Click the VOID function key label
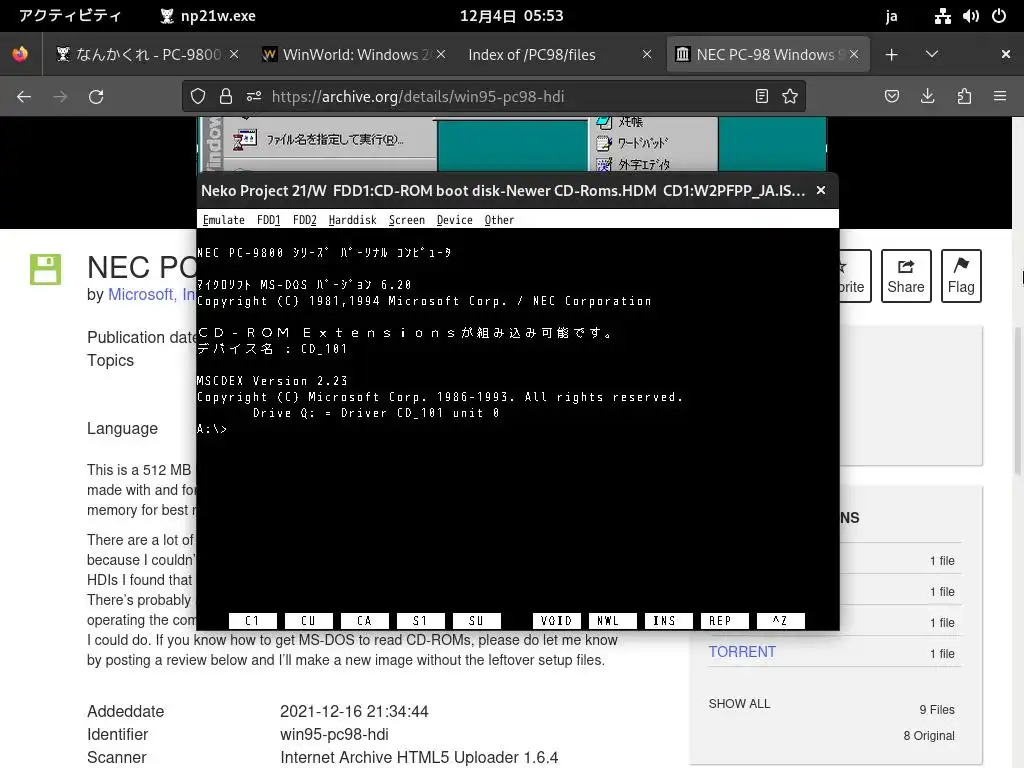 (x=556, y=620)
